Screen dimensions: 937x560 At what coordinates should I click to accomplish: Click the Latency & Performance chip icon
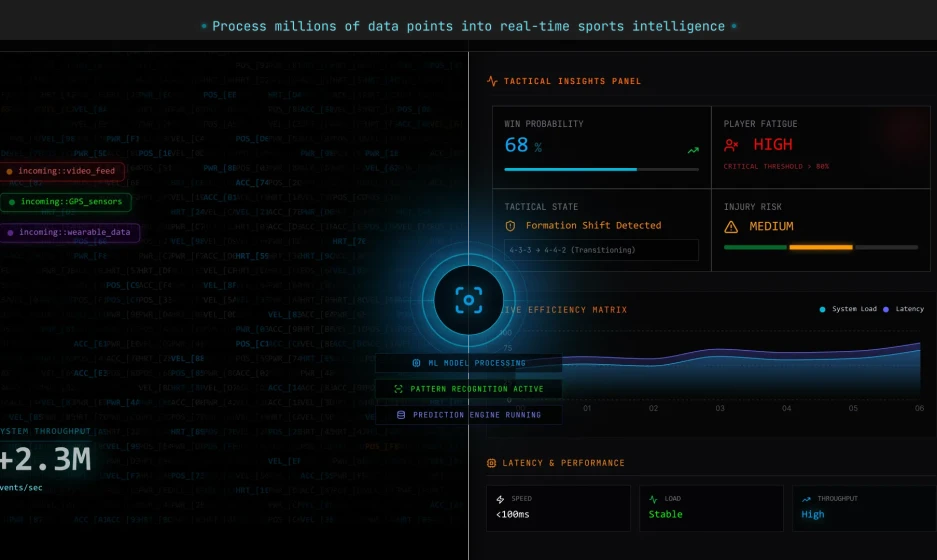pos(492,463)
